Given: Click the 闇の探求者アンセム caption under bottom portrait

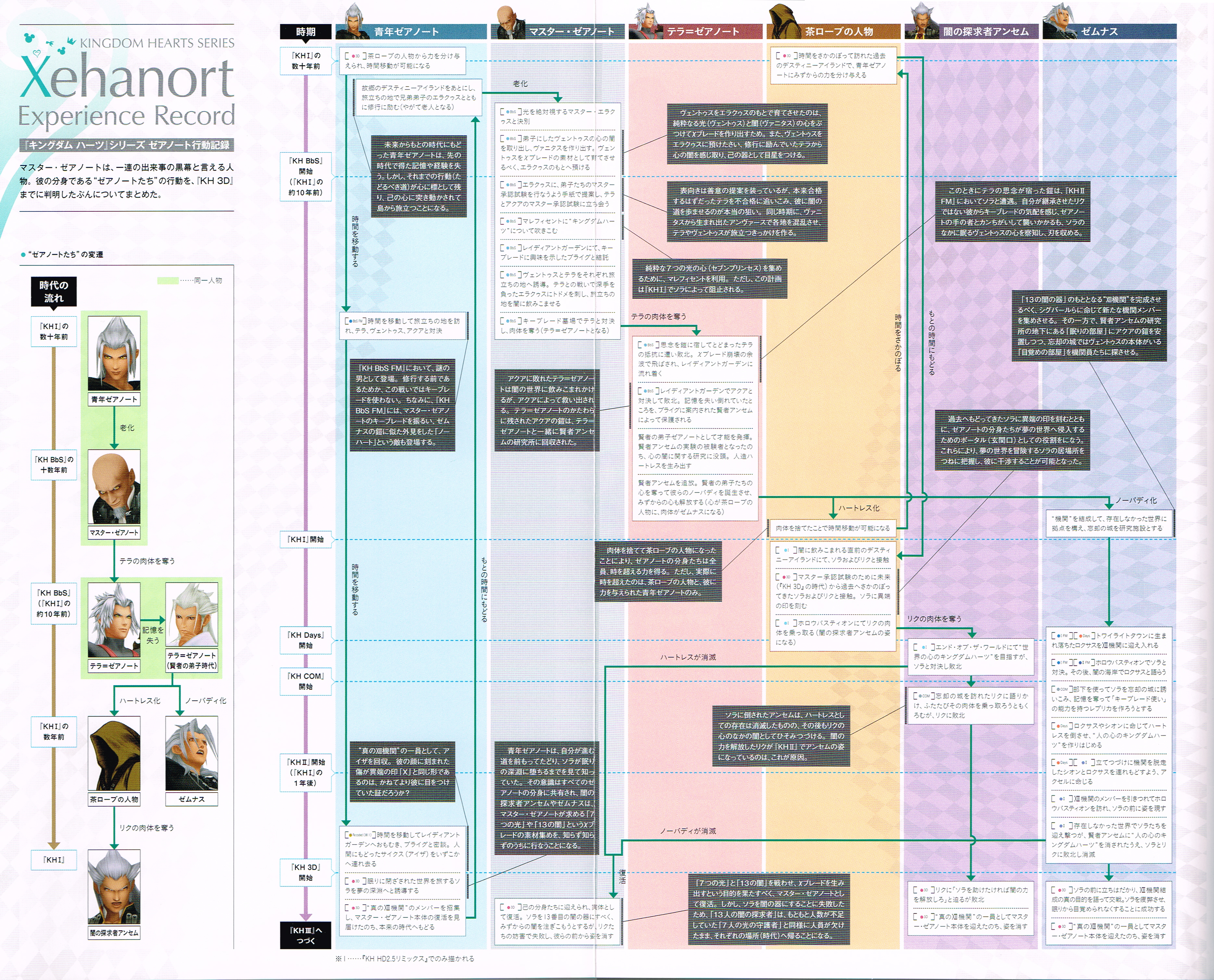Looking at the screenshot, I should coord(114,933).
